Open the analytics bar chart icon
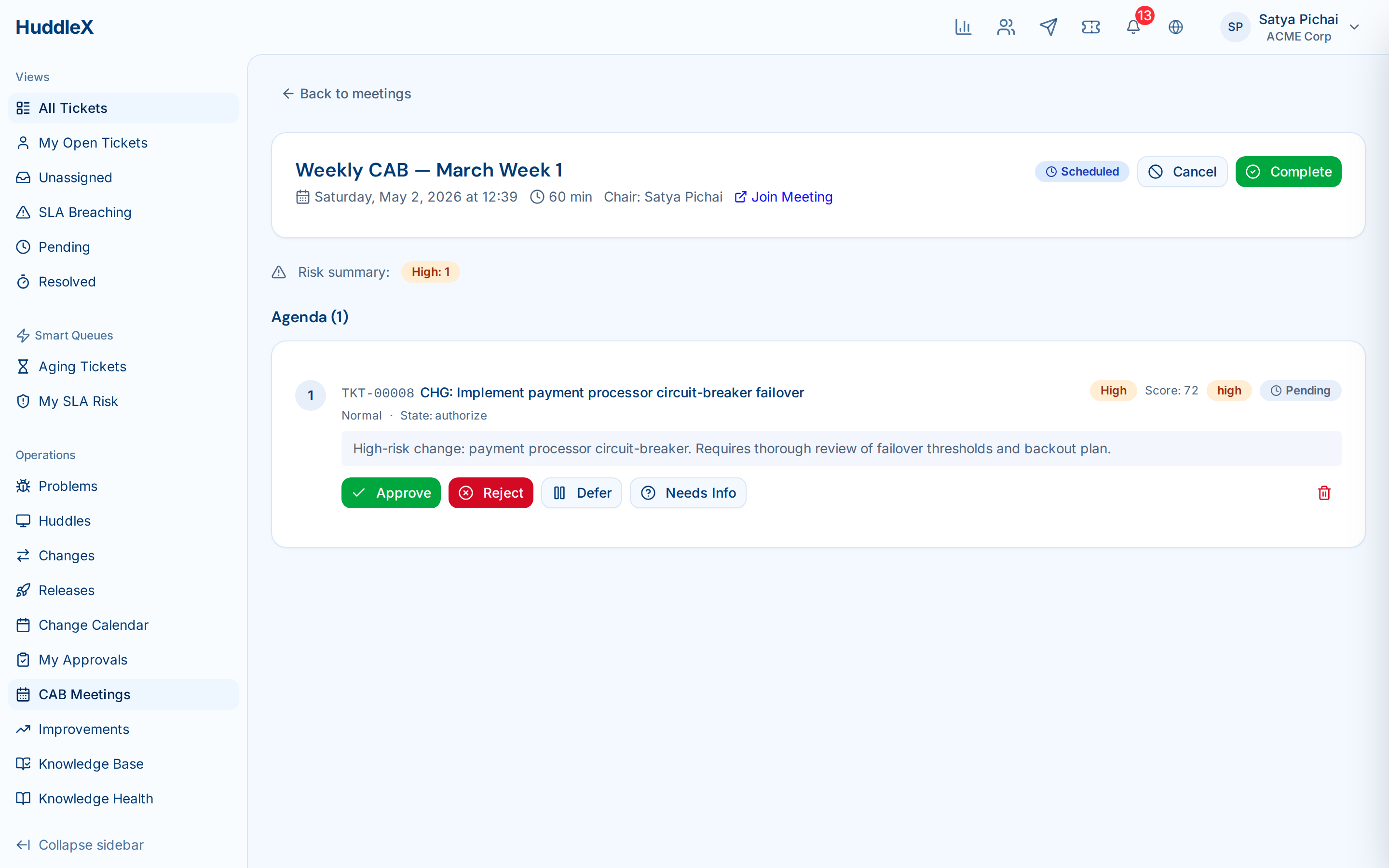Screen dimensions: 1389x868 (963, 27)
